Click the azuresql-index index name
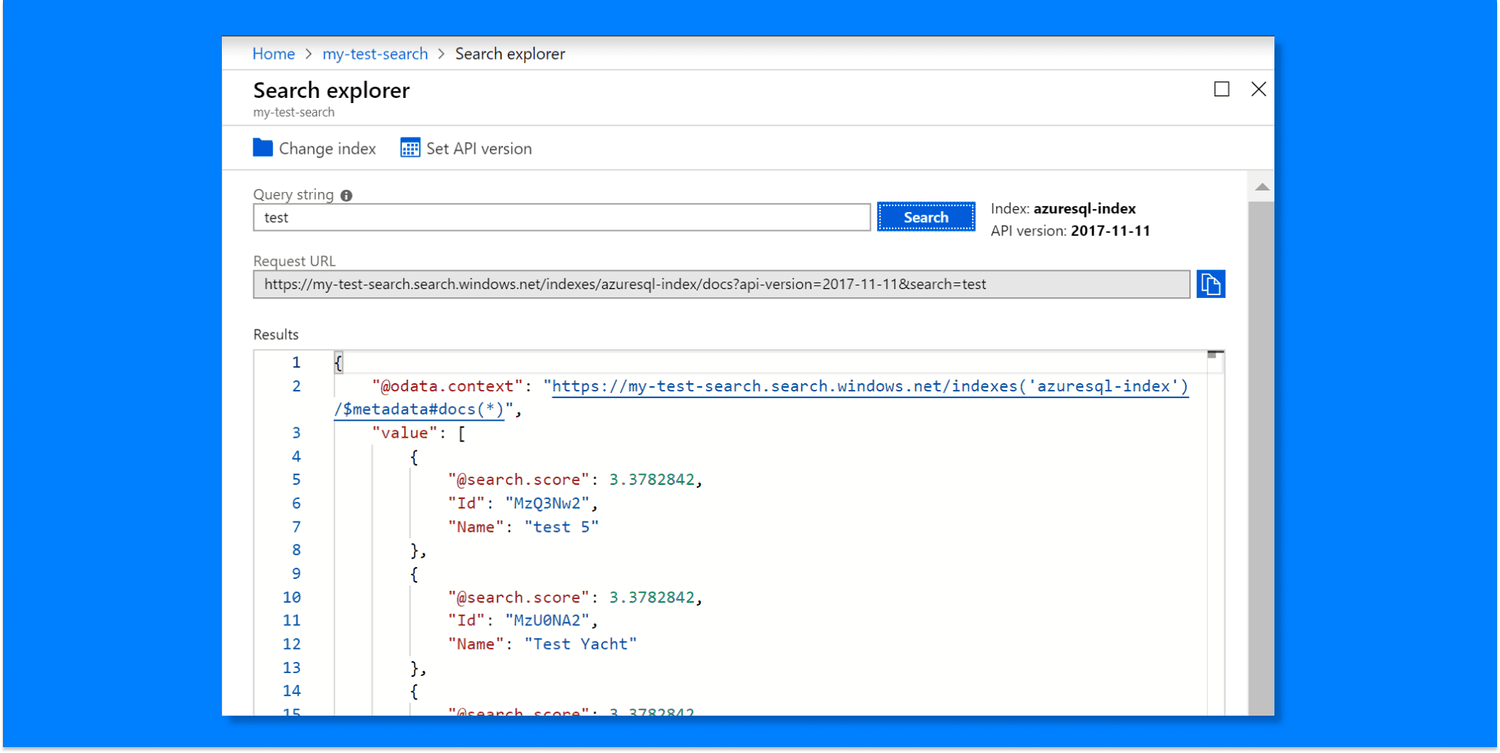 tap(1085, 209)
